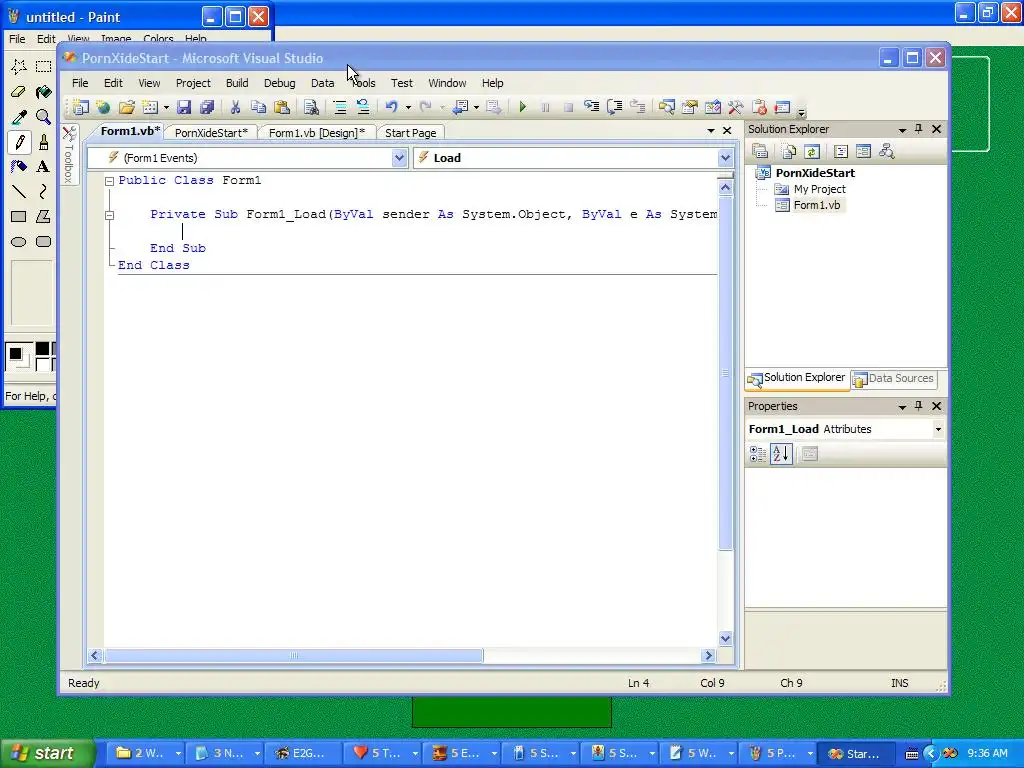This screenshot has height=768, width=1024.
Task: Open the Project menu
Action: pos(193,83)
